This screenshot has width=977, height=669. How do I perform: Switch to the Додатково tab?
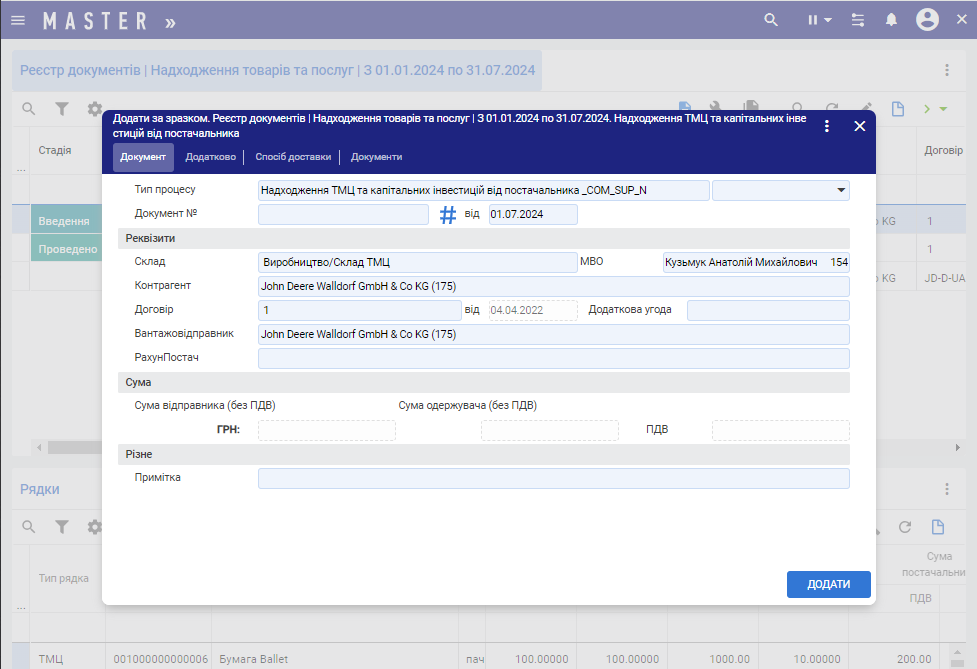(x=210, y=157)
